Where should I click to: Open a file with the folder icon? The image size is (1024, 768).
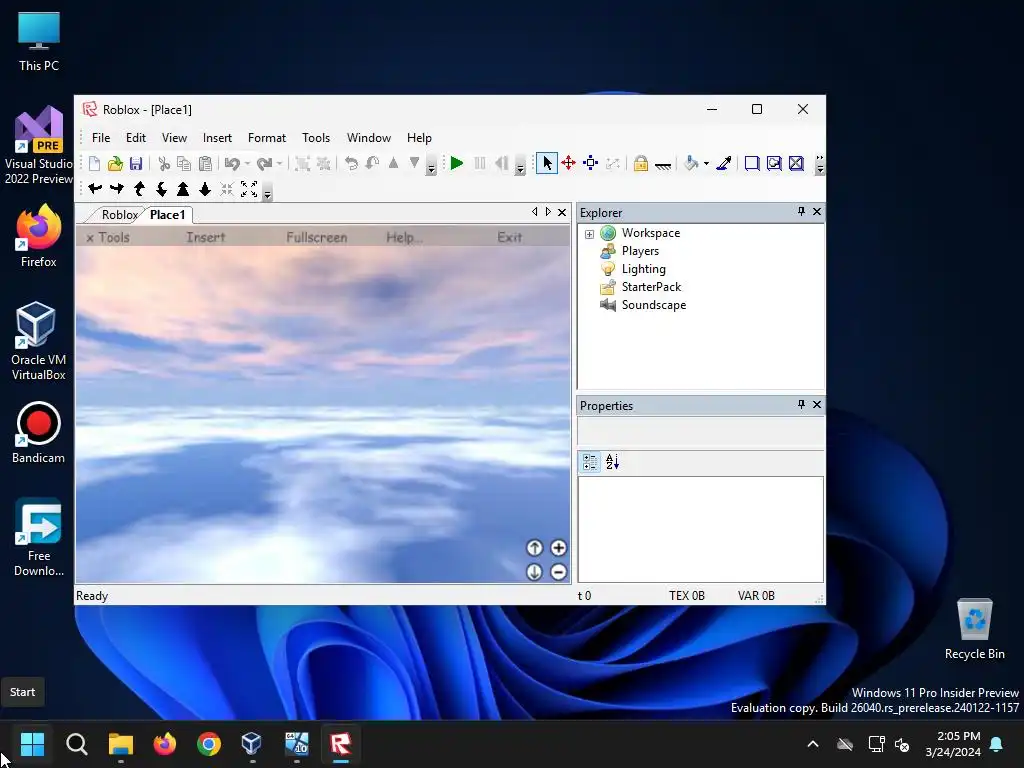tap(115, 163)
